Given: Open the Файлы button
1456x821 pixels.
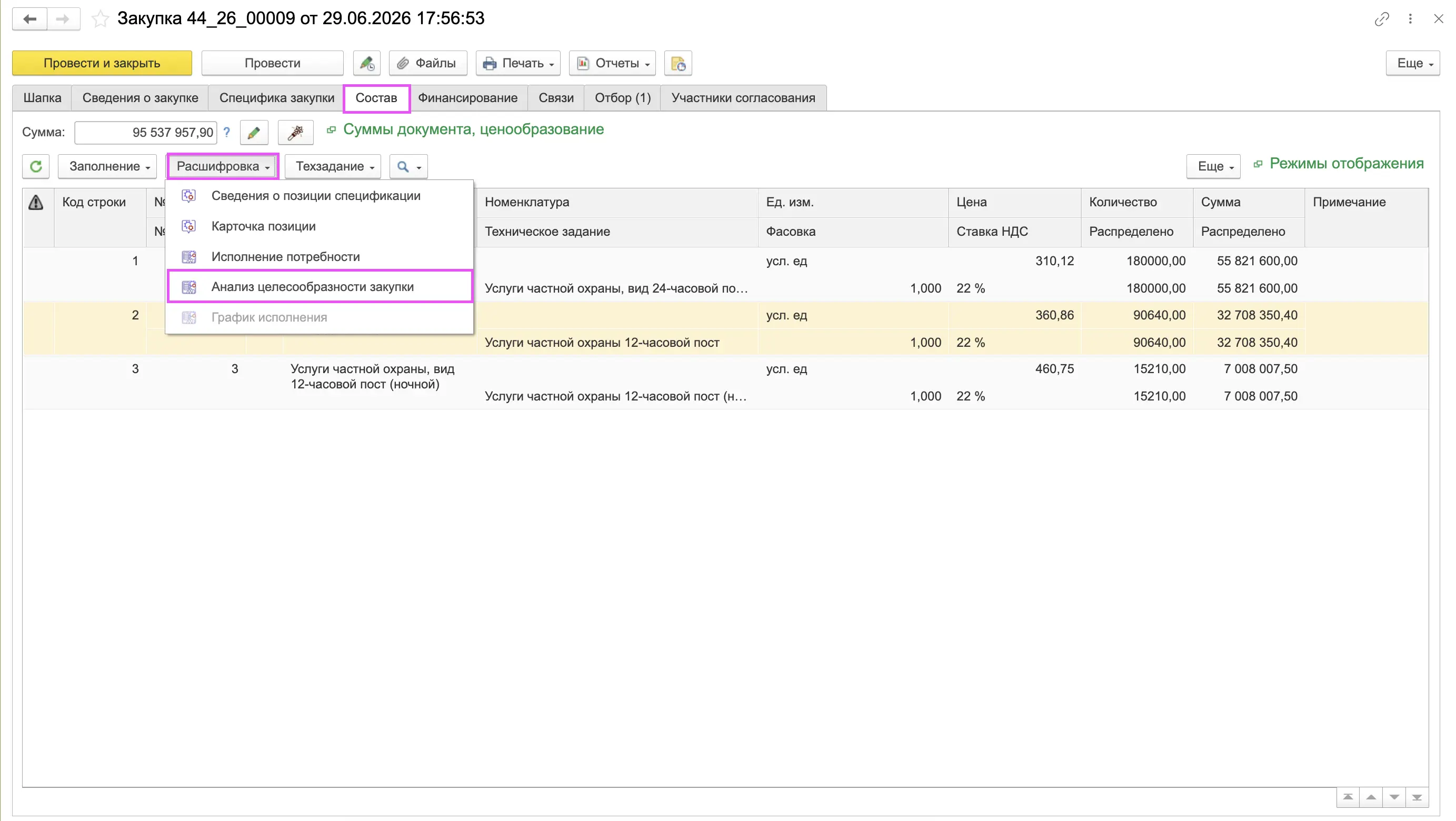Looking at the screenshot, I should (x=428, y=63).
